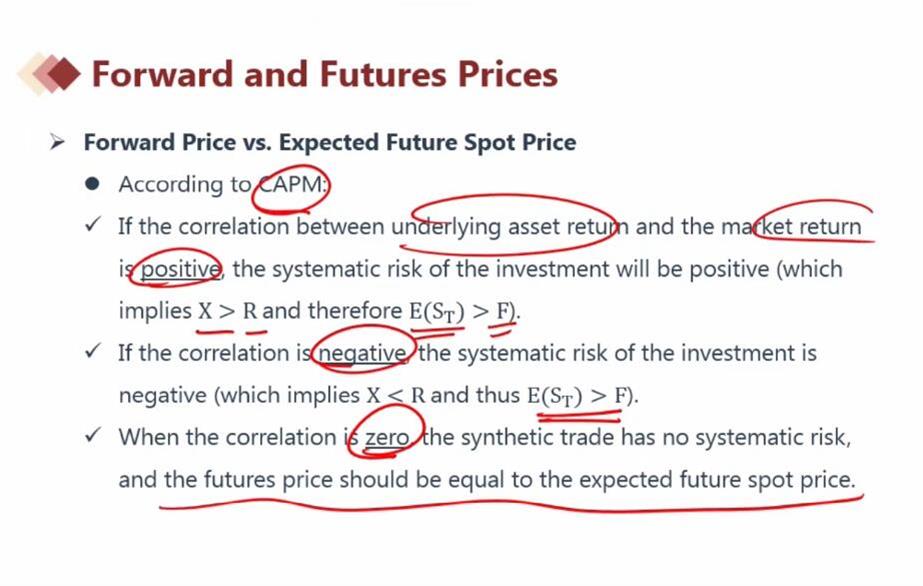The height and width of the screenshot is (586, 923).
Task: Click the double-underlined E(ST) > F formula
Action: click(x=580, y=395)
